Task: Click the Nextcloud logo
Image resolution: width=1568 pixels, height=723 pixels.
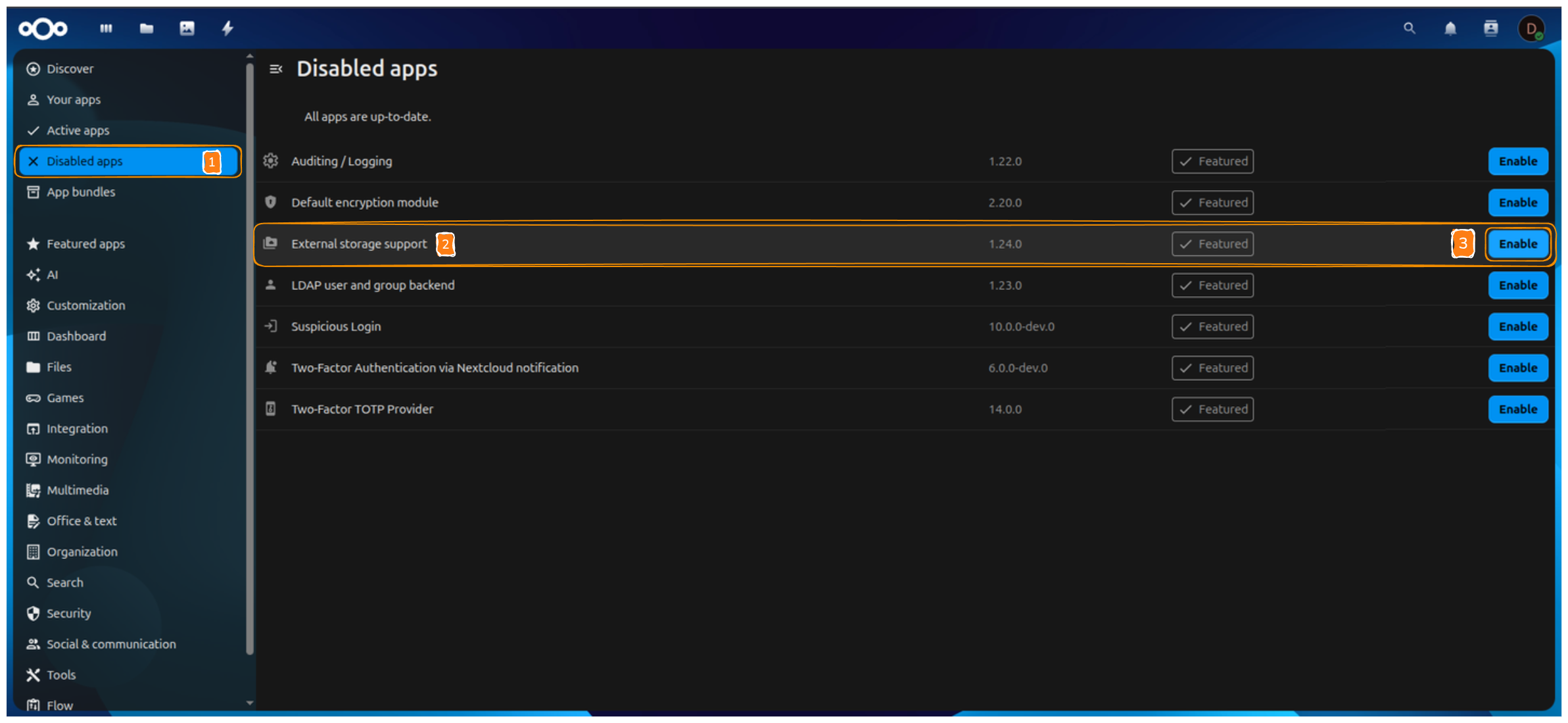Action: click(x=42, y=28)
